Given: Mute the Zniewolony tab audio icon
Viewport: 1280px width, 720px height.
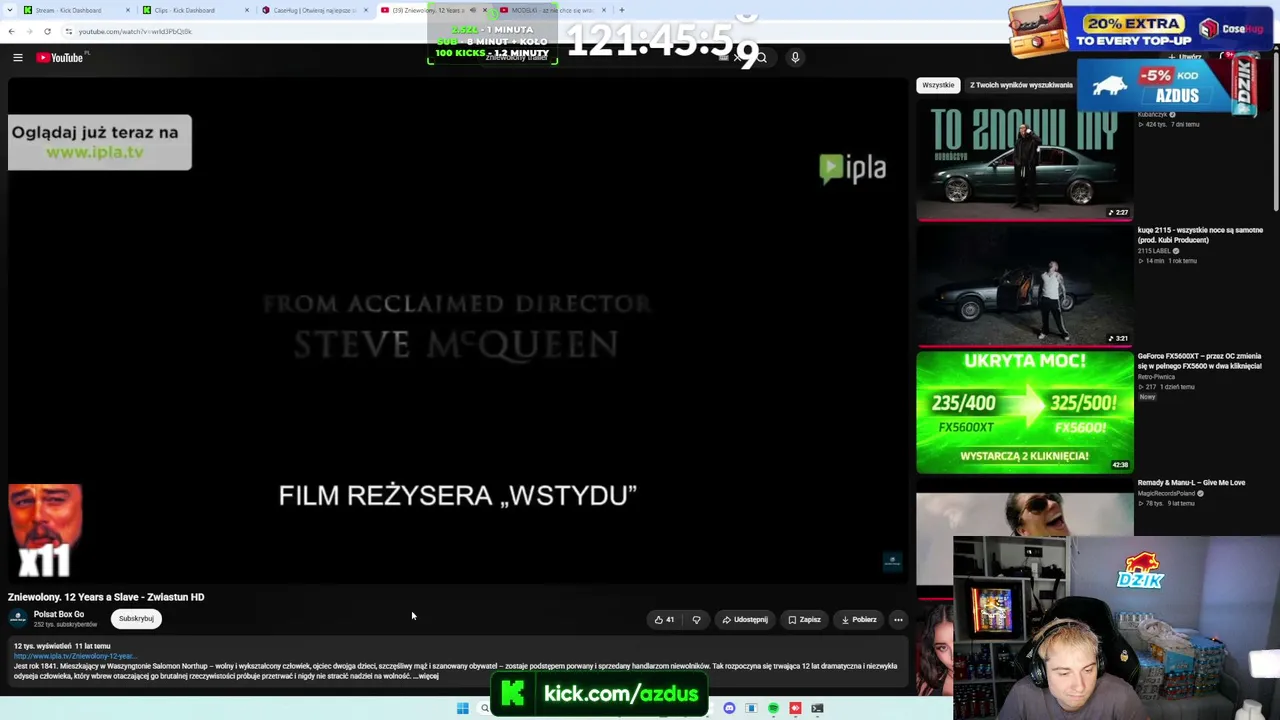Looking at the screenshot, I should coord(473,10).
